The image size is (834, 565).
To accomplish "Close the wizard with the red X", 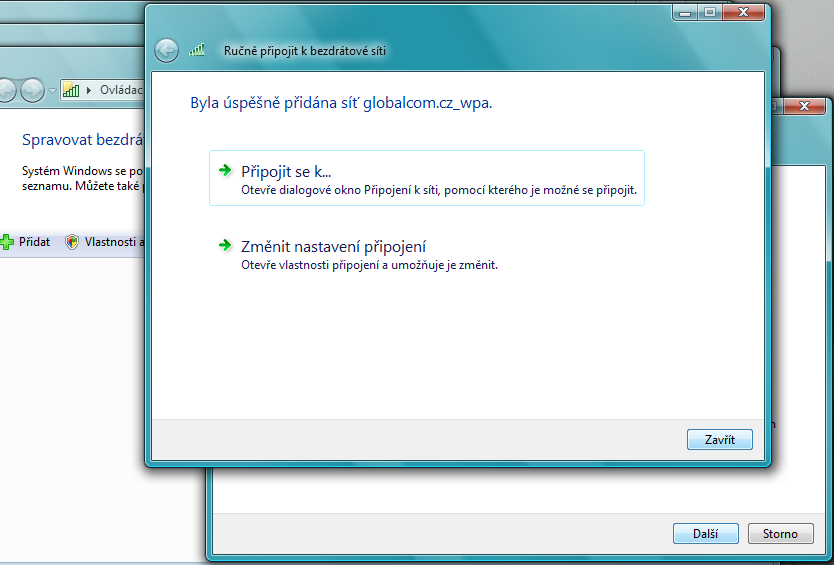I will click(x=745, y=13).
